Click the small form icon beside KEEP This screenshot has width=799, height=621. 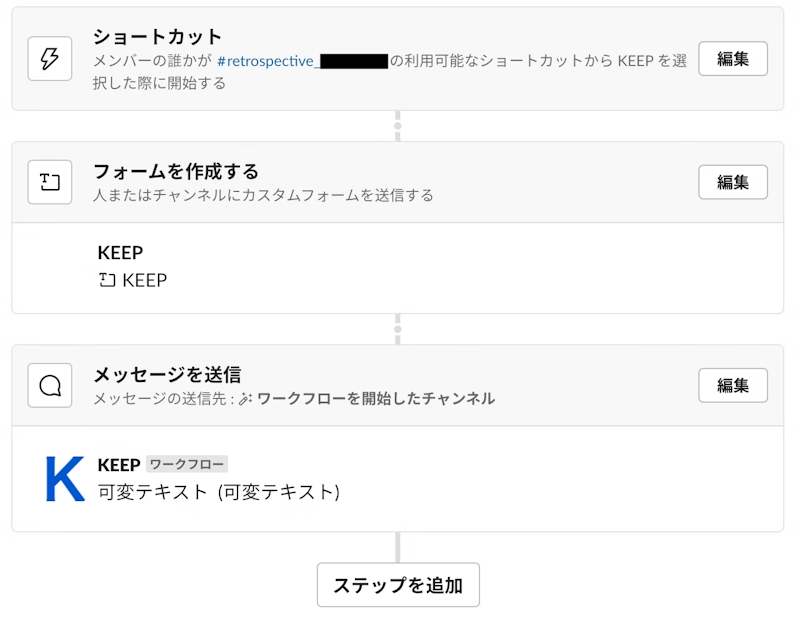tap(107, 280)
